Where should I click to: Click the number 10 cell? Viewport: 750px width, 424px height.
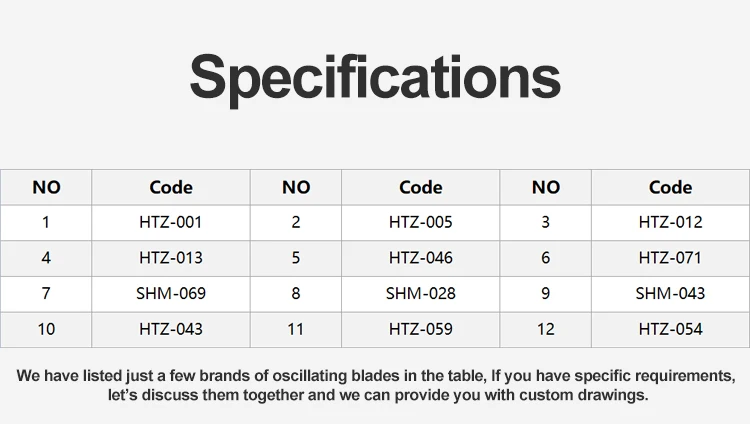pyautogui.click(x=46, y=329)
